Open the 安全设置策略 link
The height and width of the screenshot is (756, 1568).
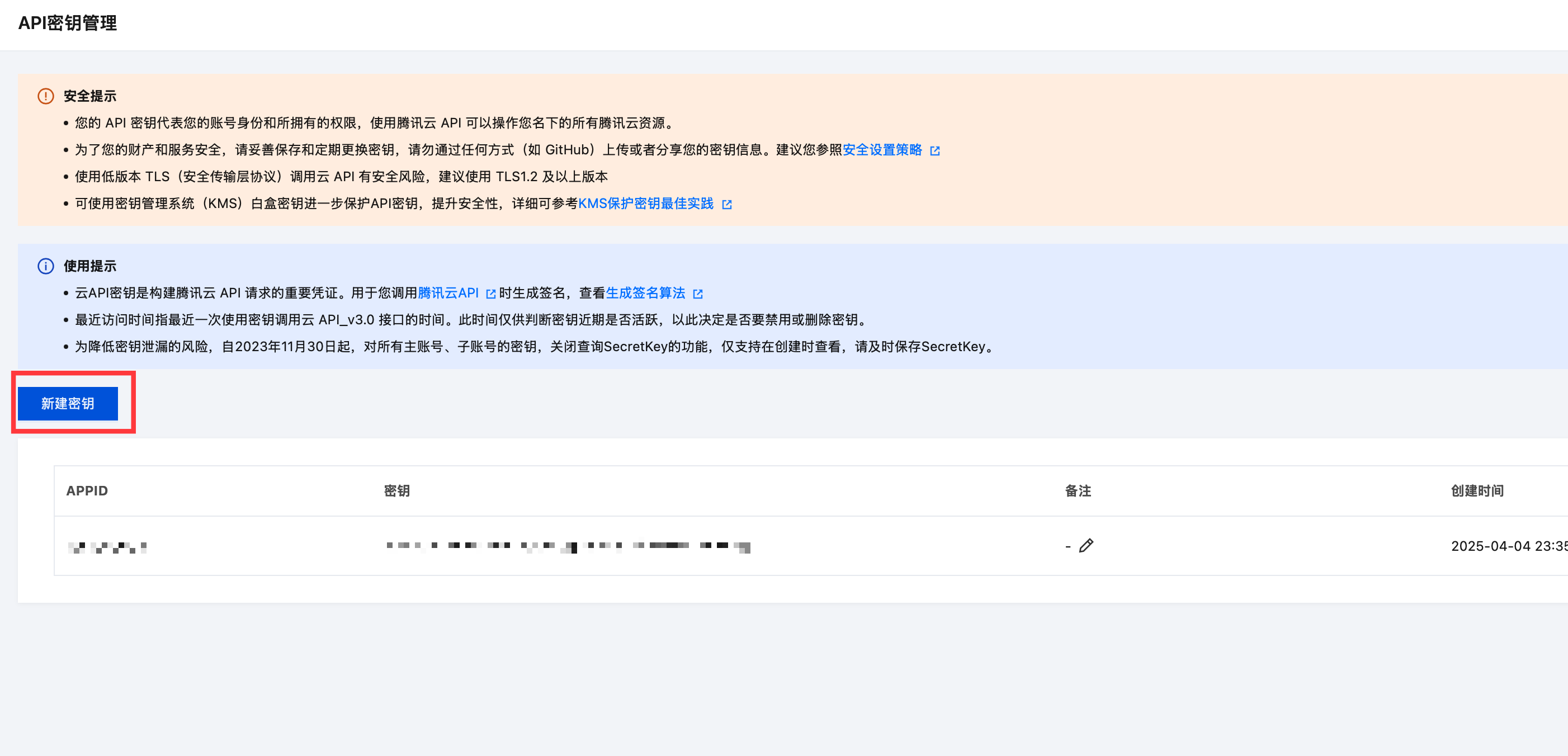(x=882, y=150)
